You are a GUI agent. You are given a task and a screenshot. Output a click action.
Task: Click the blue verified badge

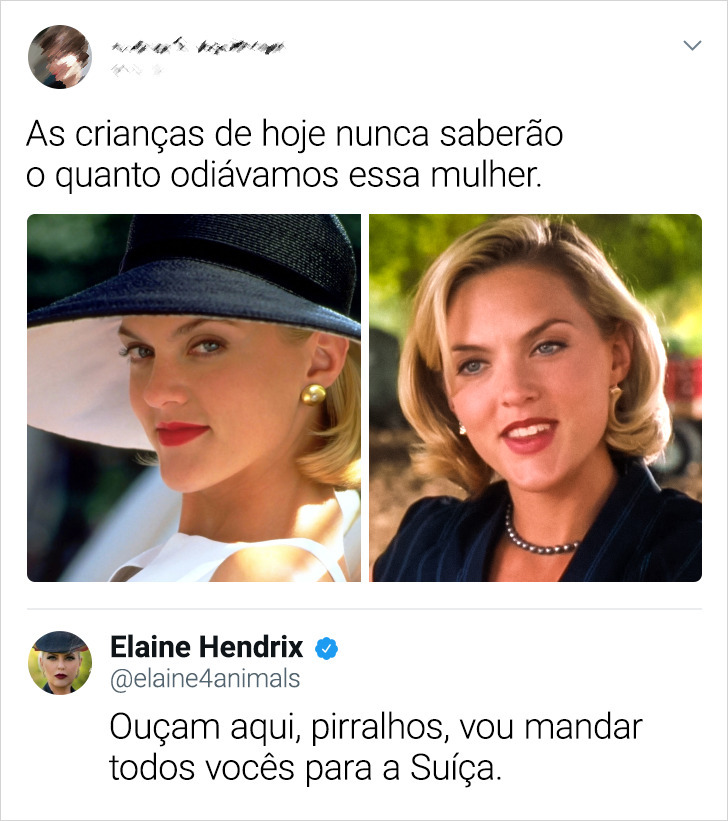326,649
